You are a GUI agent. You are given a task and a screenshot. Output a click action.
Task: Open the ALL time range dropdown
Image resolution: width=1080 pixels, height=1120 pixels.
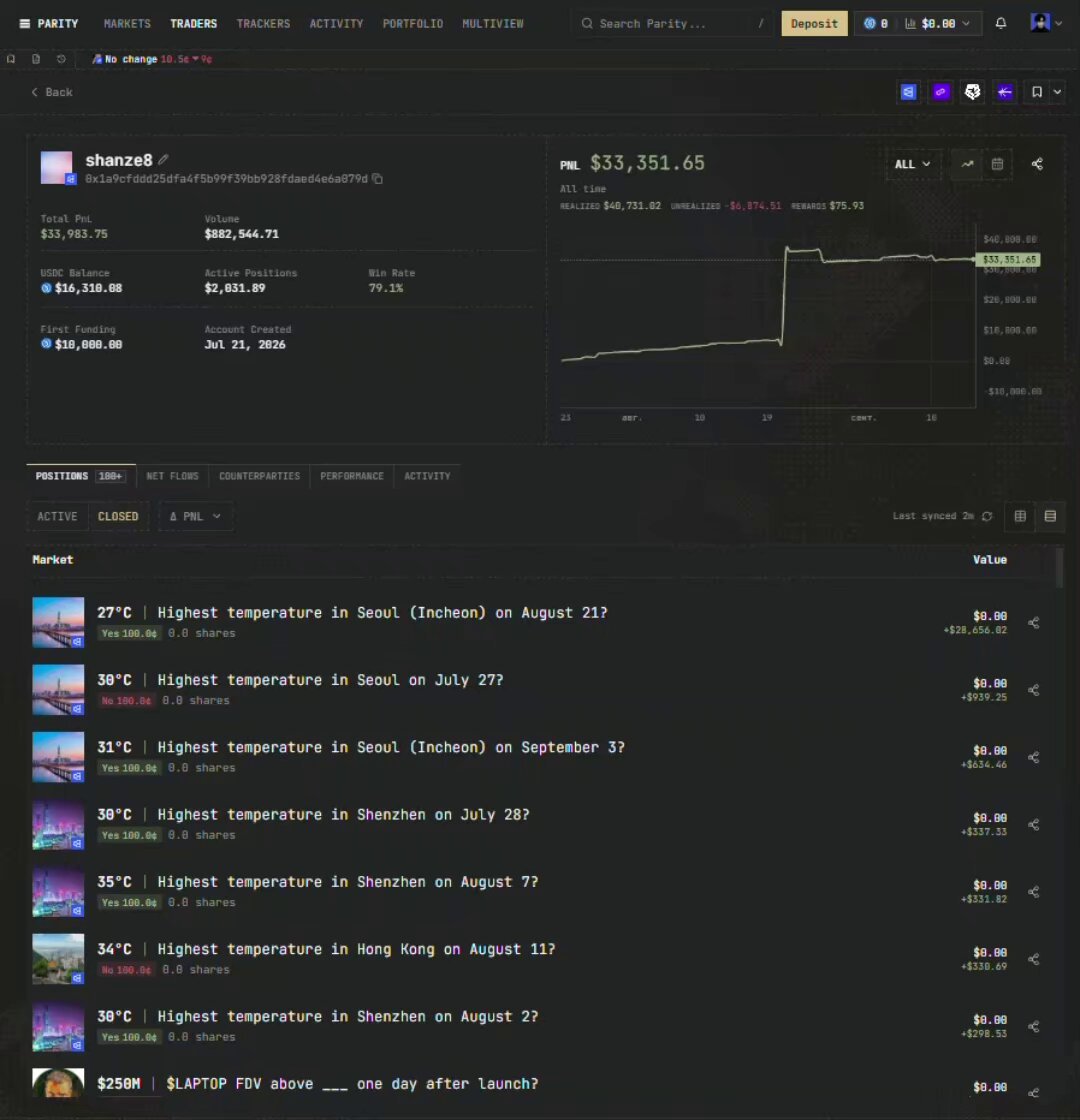[913, 164]
